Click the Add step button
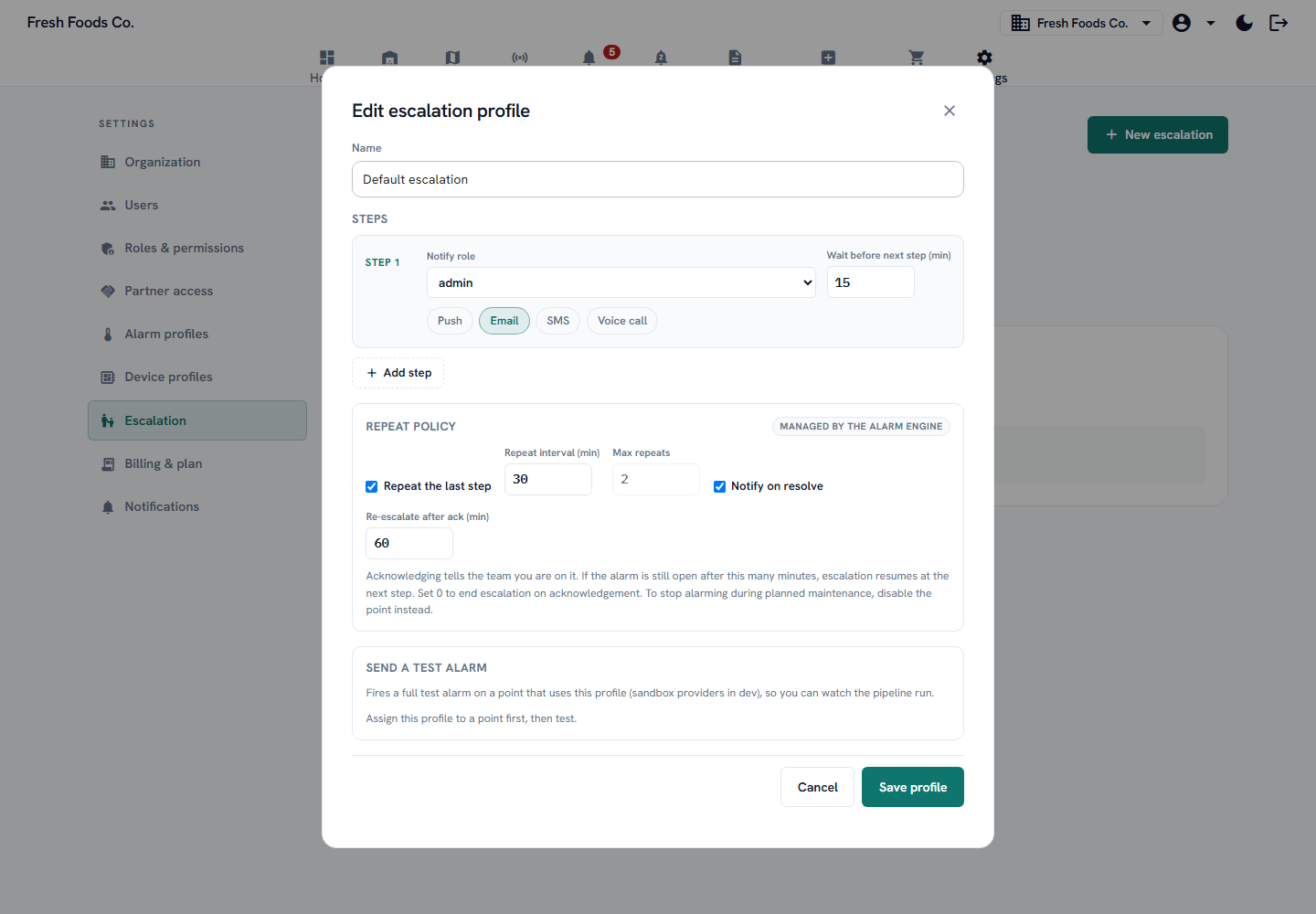This screenshot has width=1316, height=914. pos(398,373)
